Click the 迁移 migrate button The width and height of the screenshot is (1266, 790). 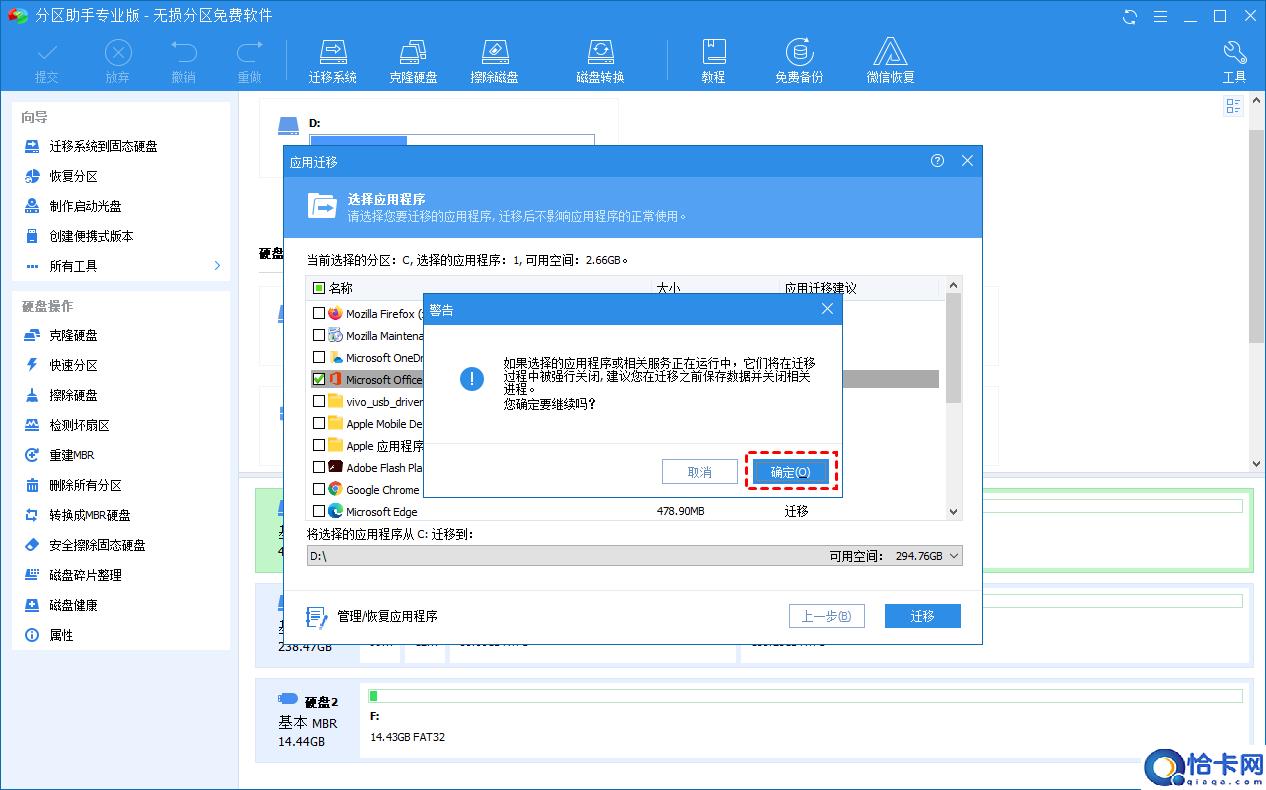pos(922,616)
